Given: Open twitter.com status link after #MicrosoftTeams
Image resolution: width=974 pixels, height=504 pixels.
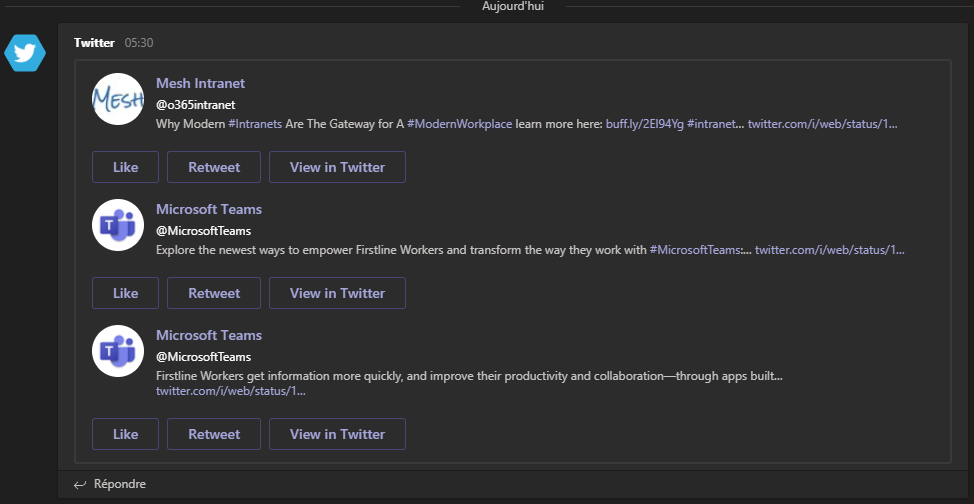Looking at the screenshot, I should click(x=830, y=250).
